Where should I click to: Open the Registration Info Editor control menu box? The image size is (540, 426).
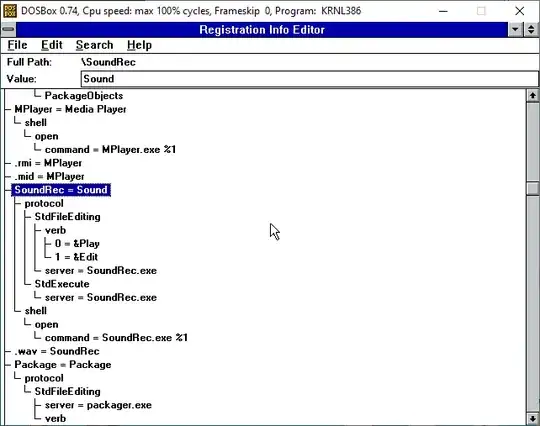pyautogui.click(x=9, y=30)
